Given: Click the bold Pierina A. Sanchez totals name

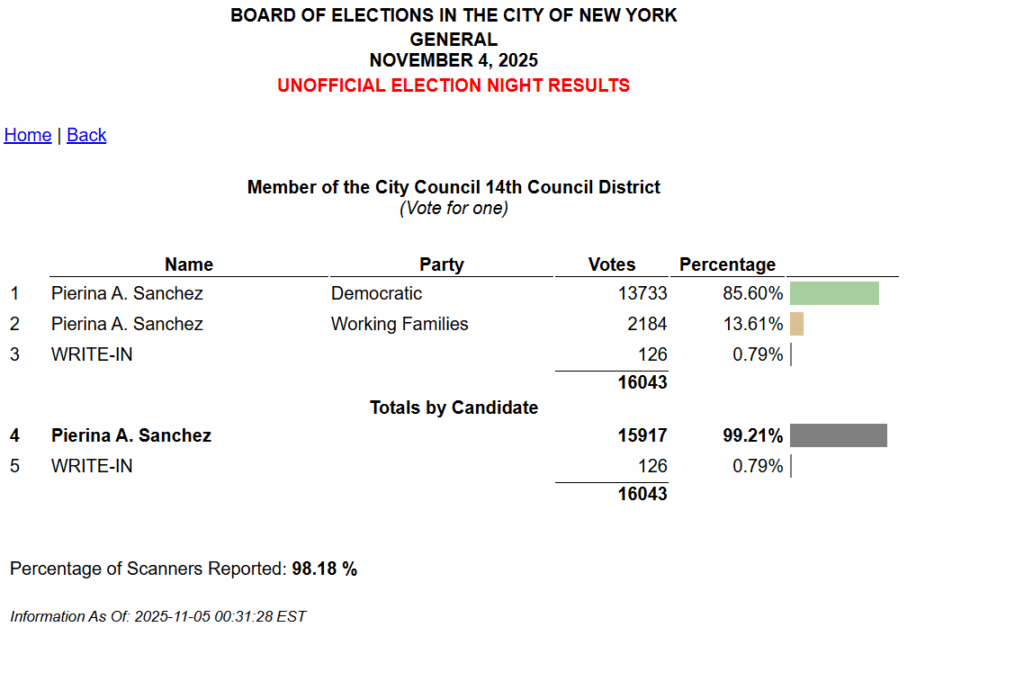Looking at the screenshot, I should [131, 435].
